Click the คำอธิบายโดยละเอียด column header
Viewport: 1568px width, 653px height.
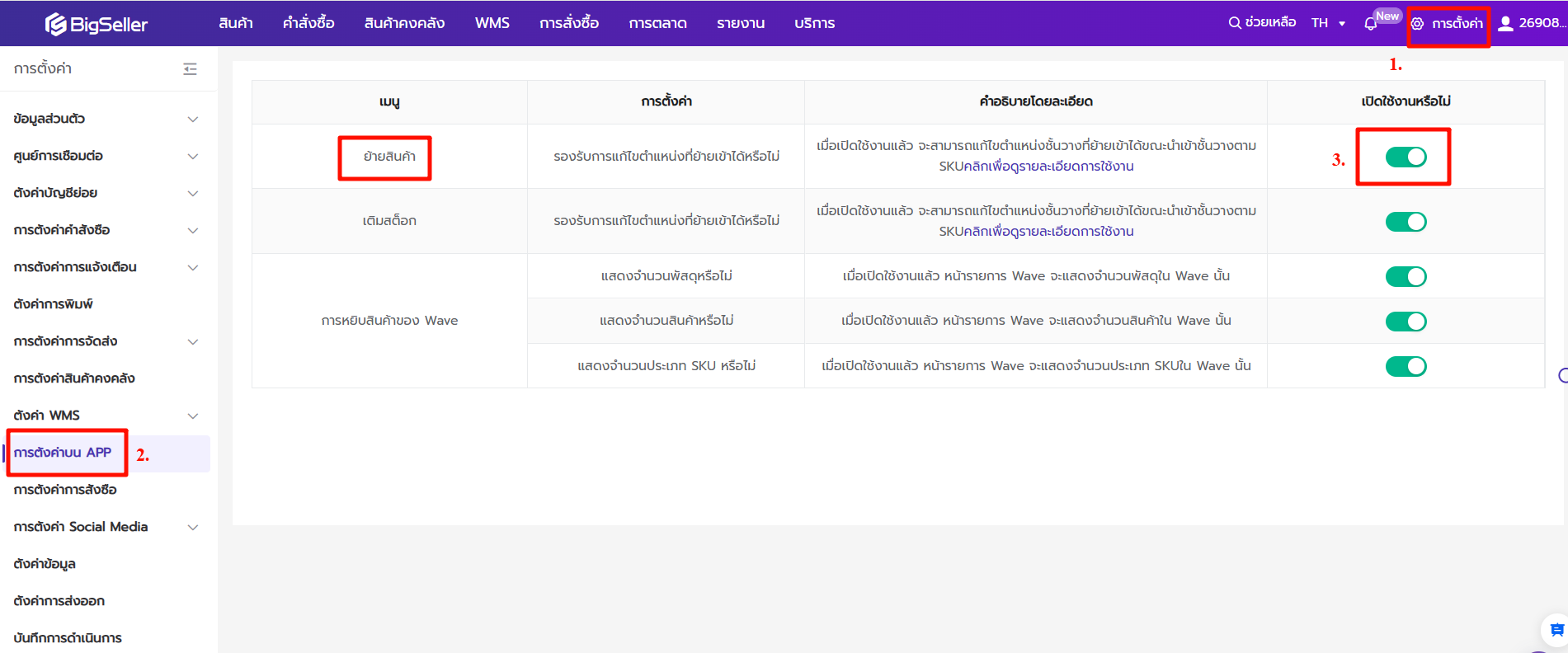tap(1036, 101)
